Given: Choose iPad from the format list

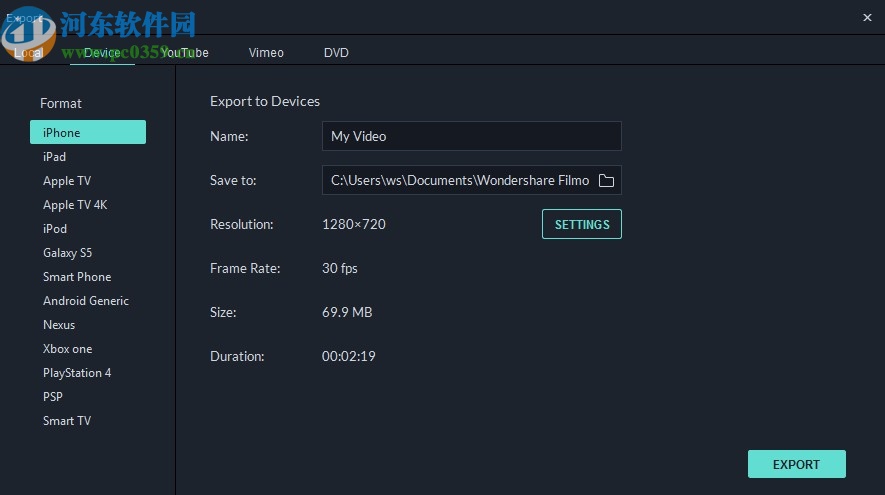Looking at the screenshot, I should pos(55,157).
